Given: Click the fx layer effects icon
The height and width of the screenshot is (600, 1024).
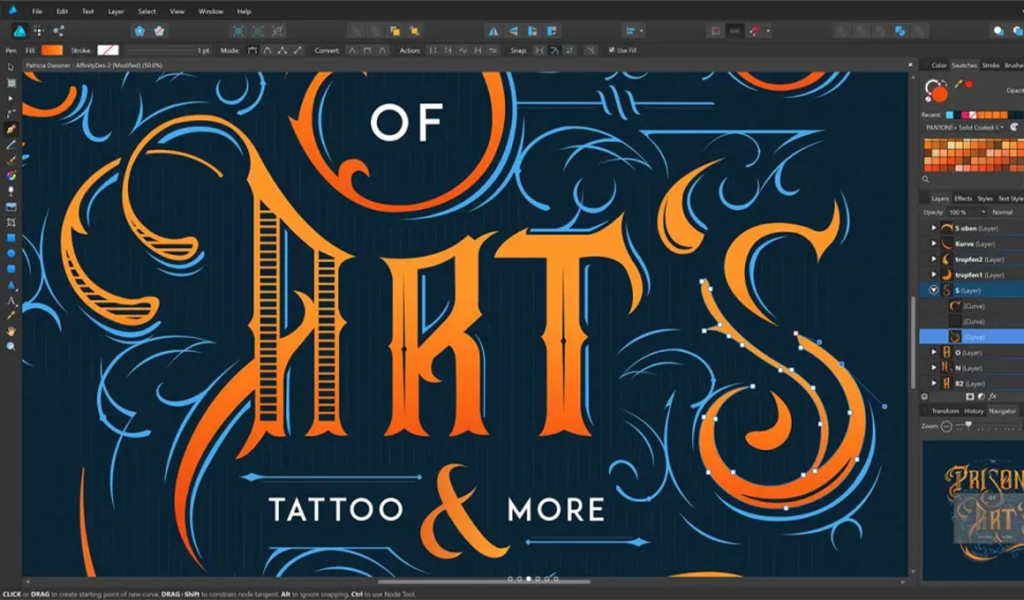Looking at the screenshot, I should coord(993,396).
